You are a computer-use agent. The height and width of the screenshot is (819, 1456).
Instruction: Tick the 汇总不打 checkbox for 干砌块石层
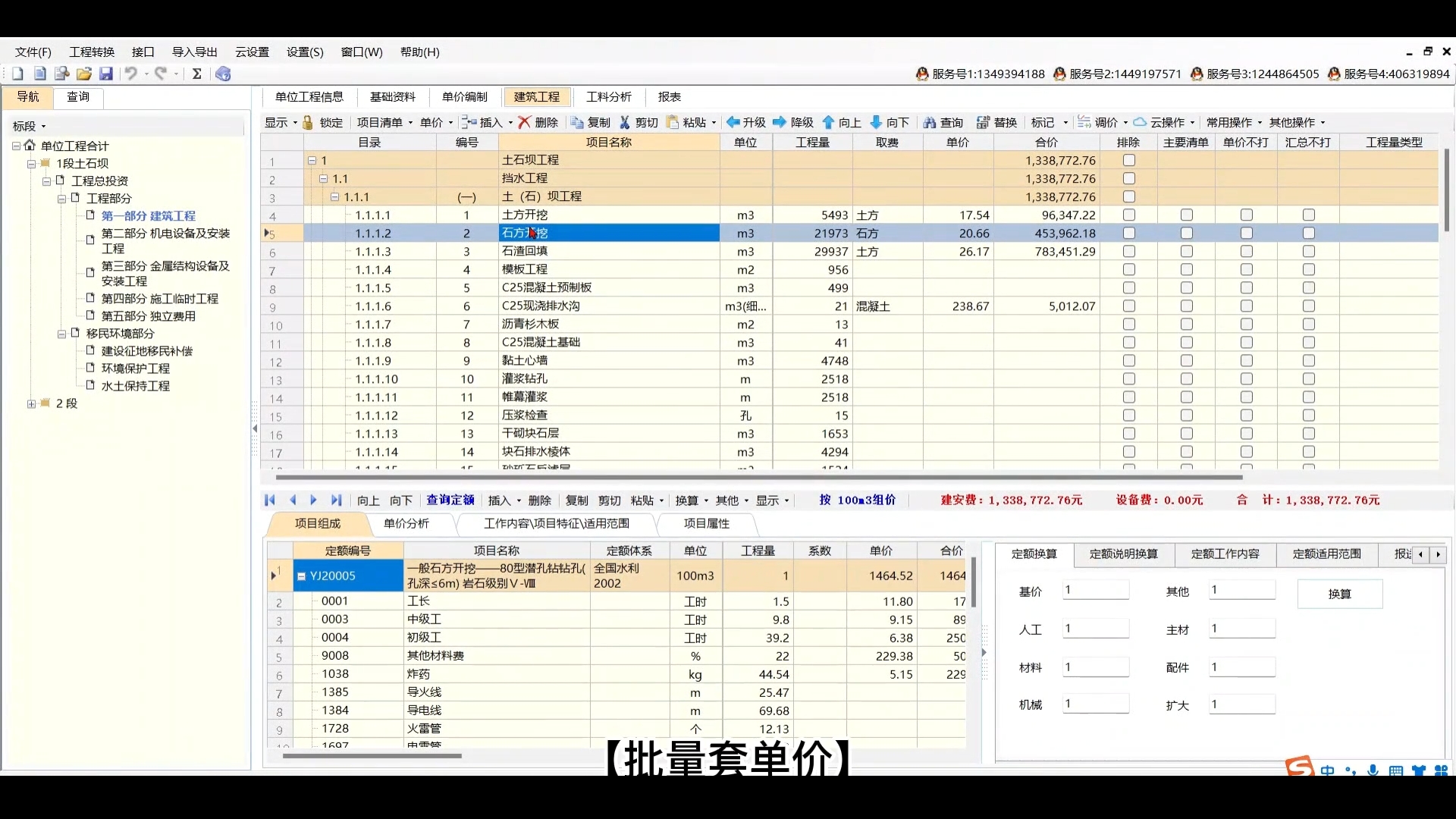point(1309,433)
